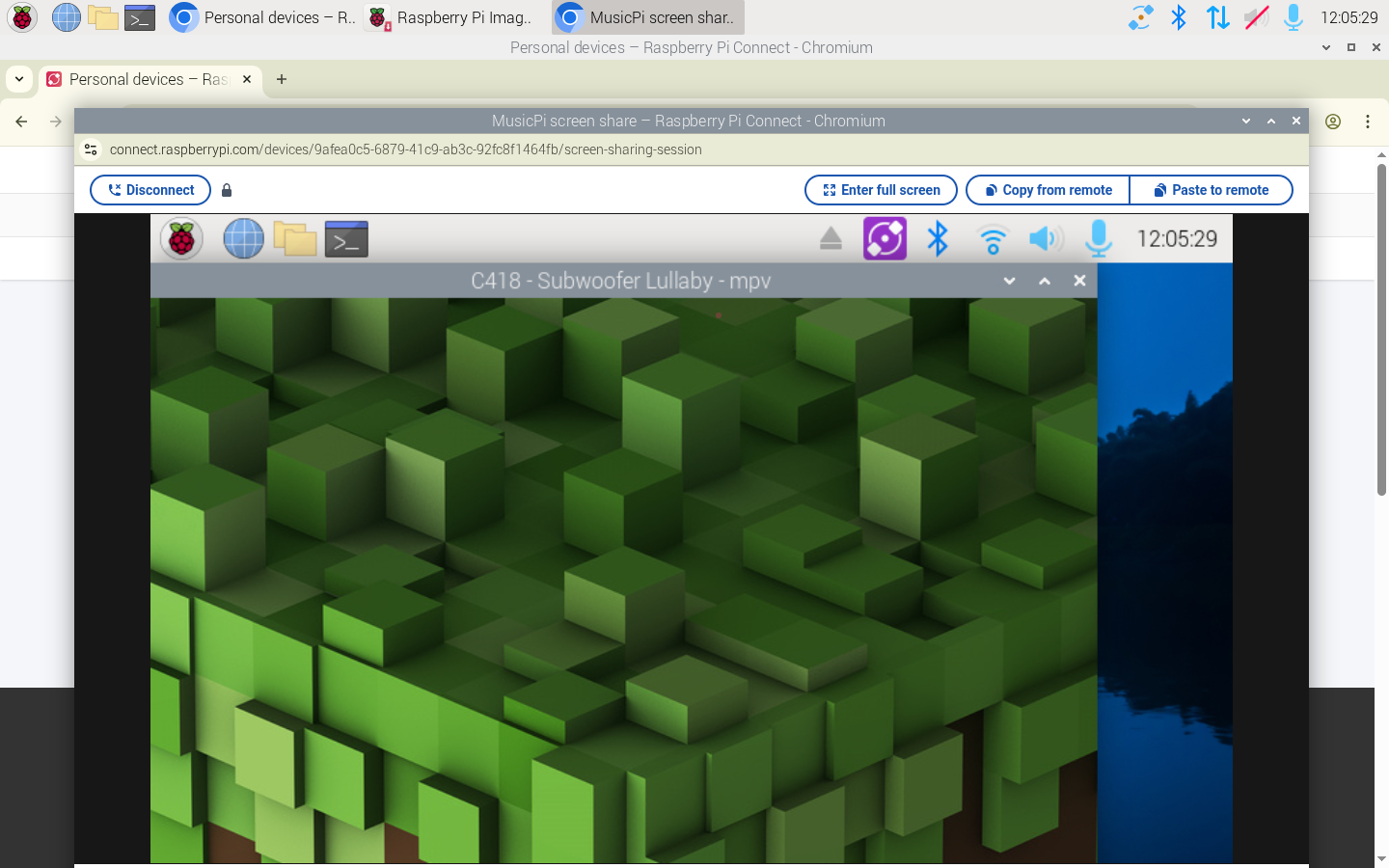This screenshot has height=868, width=1389.
Task: Click the Wi-Fi icon on the remote taskbar
Action: click(993, 238)
